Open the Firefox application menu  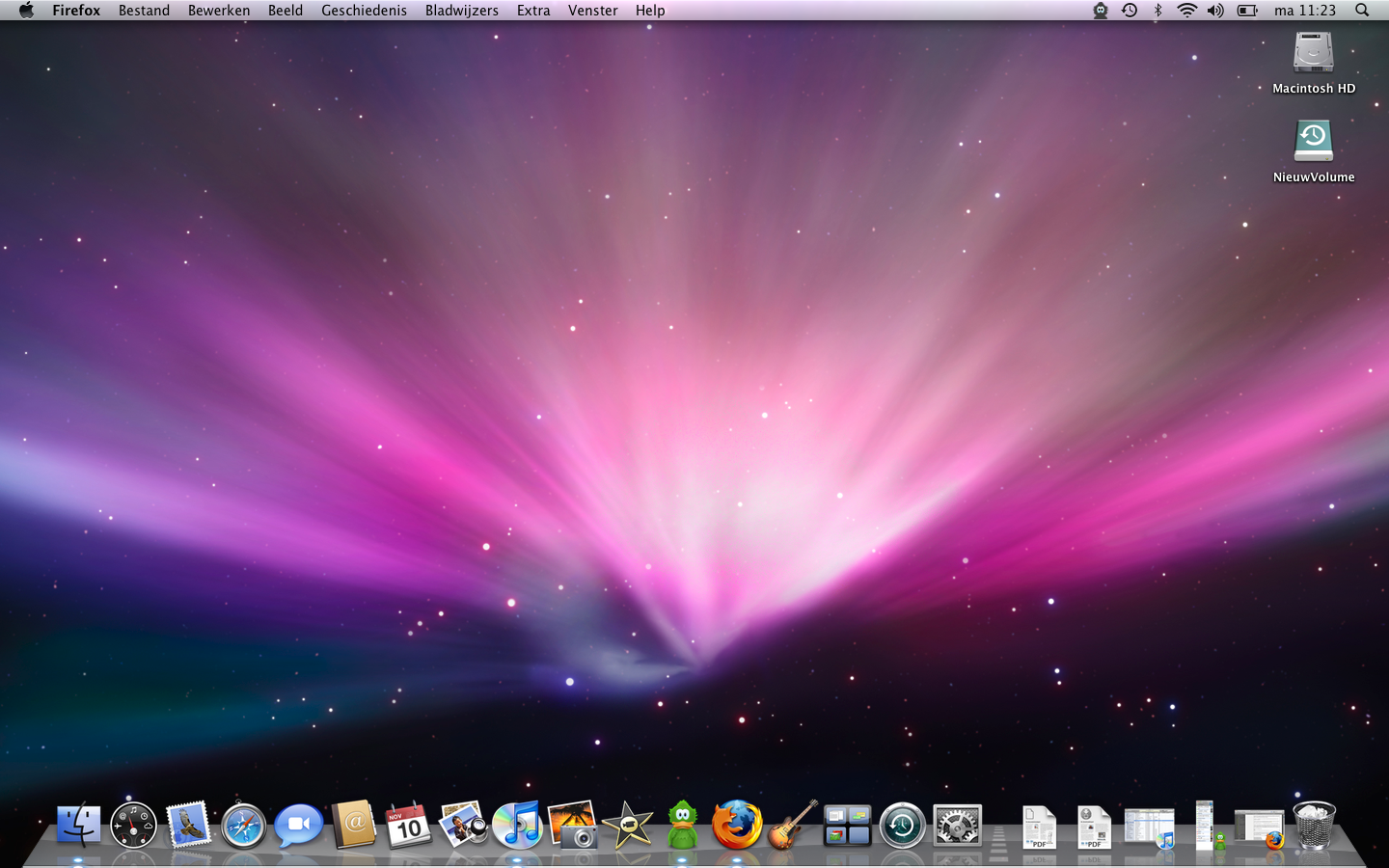[x=76, y=11]
